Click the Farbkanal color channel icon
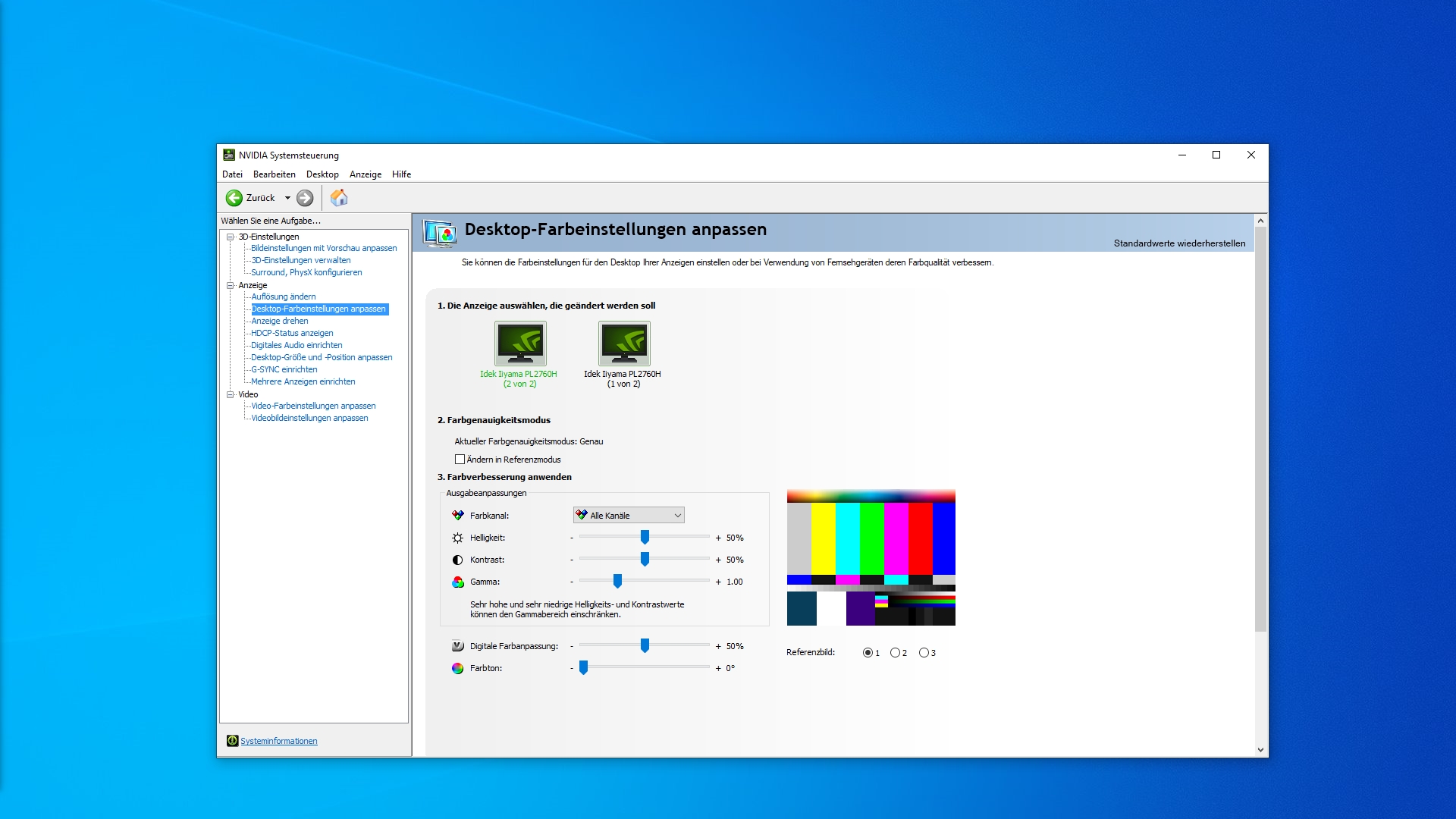1456x819 pixels. [457, 516]
